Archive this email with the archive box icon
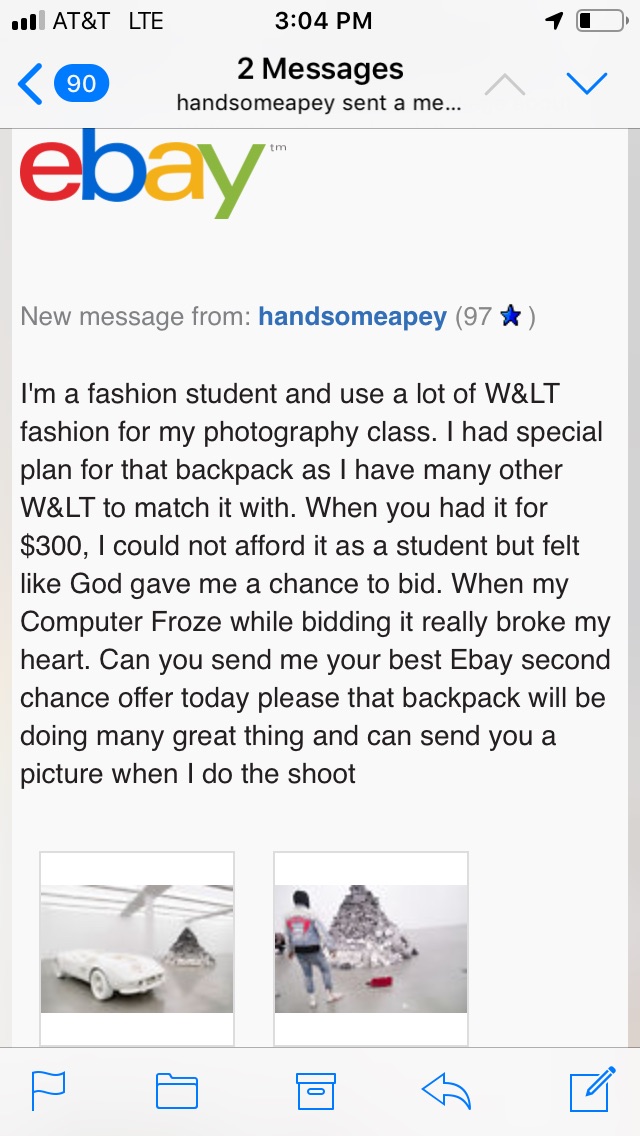 tap(316, 1091)
